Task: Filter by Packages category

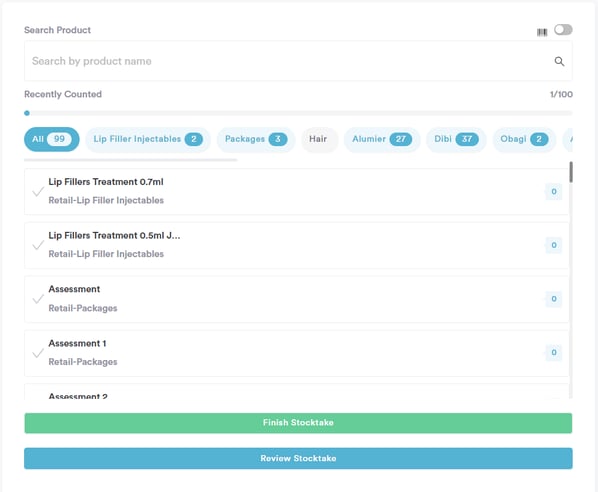Action: [256, 139]
